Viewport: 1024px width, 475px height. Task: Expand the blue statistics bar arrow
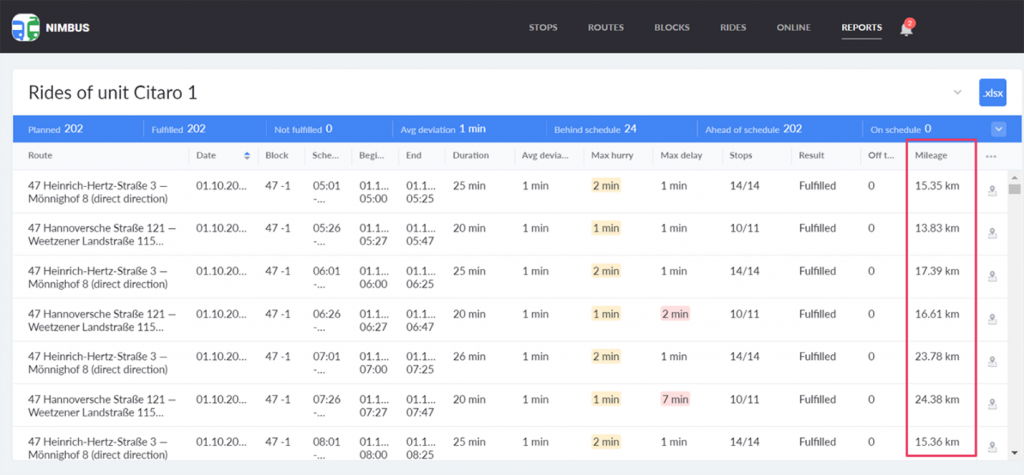(999, 129)
